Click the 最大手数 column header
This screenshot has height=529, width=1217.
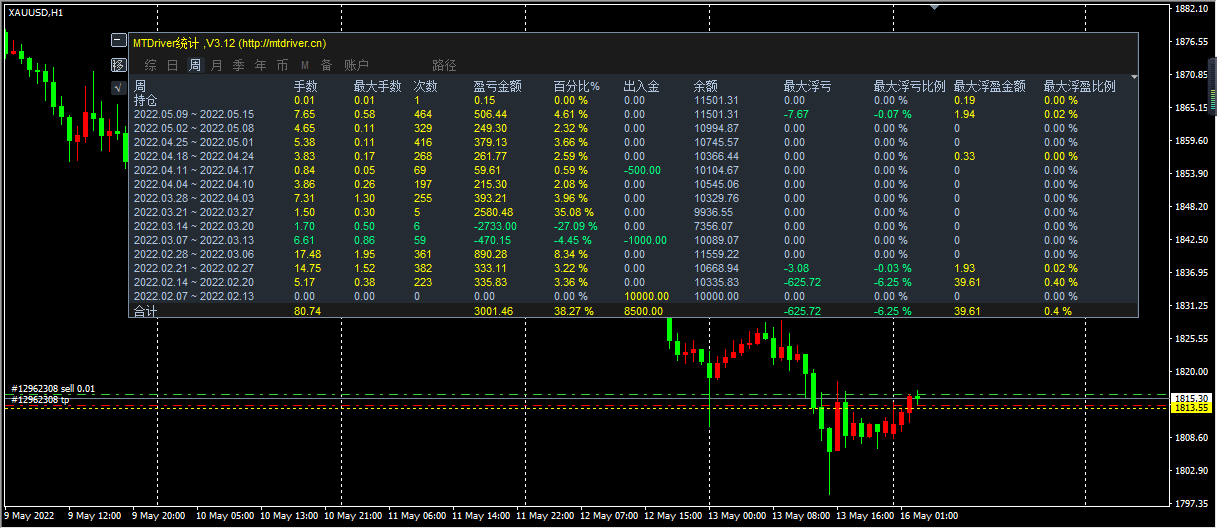(378, 87)
